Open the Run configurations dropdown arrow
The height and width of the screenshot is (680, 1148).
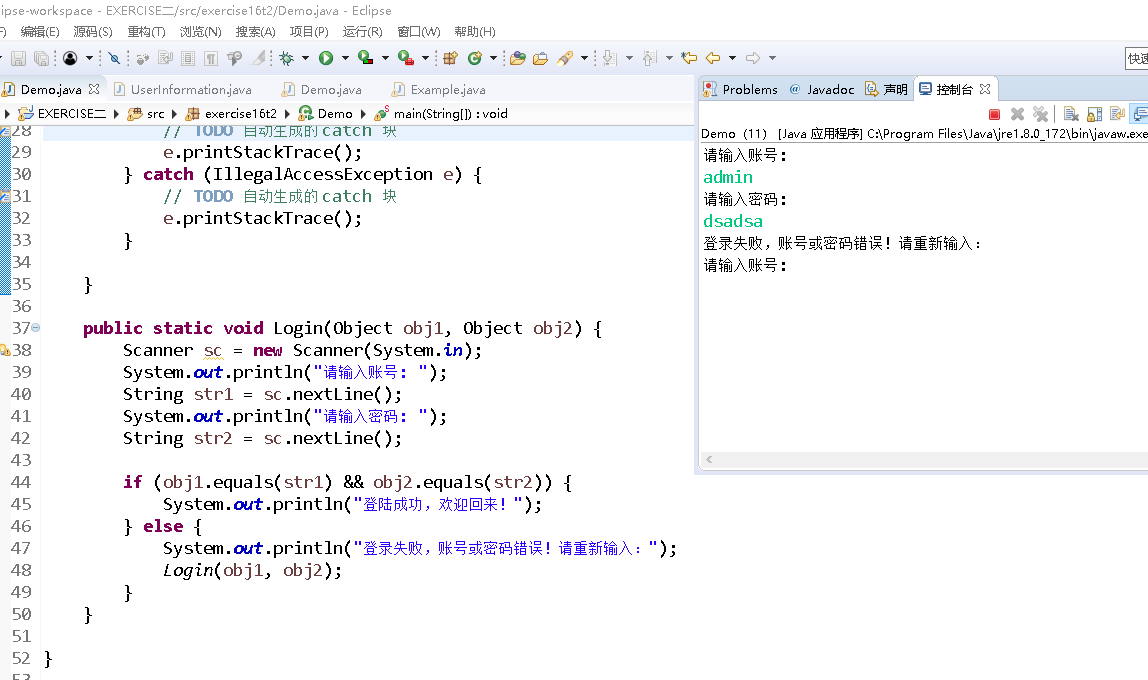click(345, 58)
